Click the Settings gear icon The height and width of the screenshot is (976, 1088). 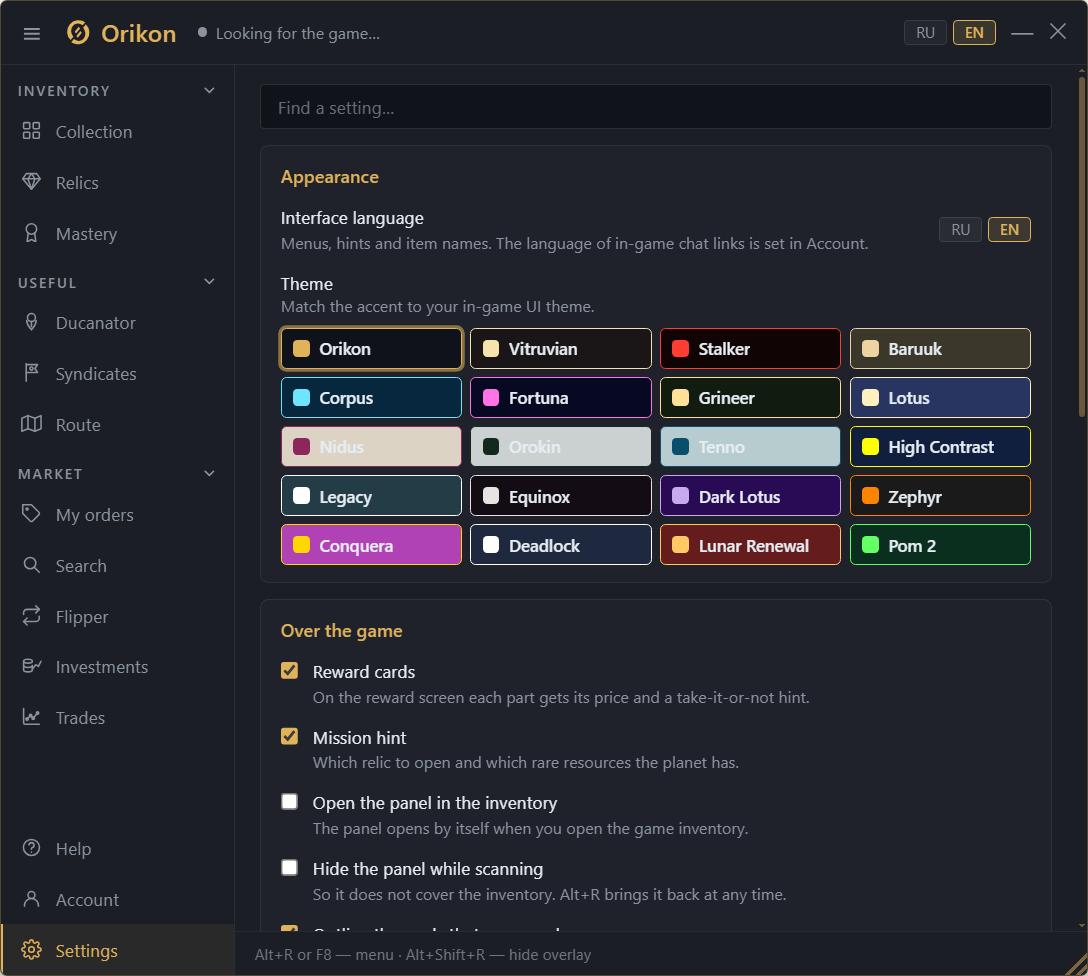coord(31,950)
